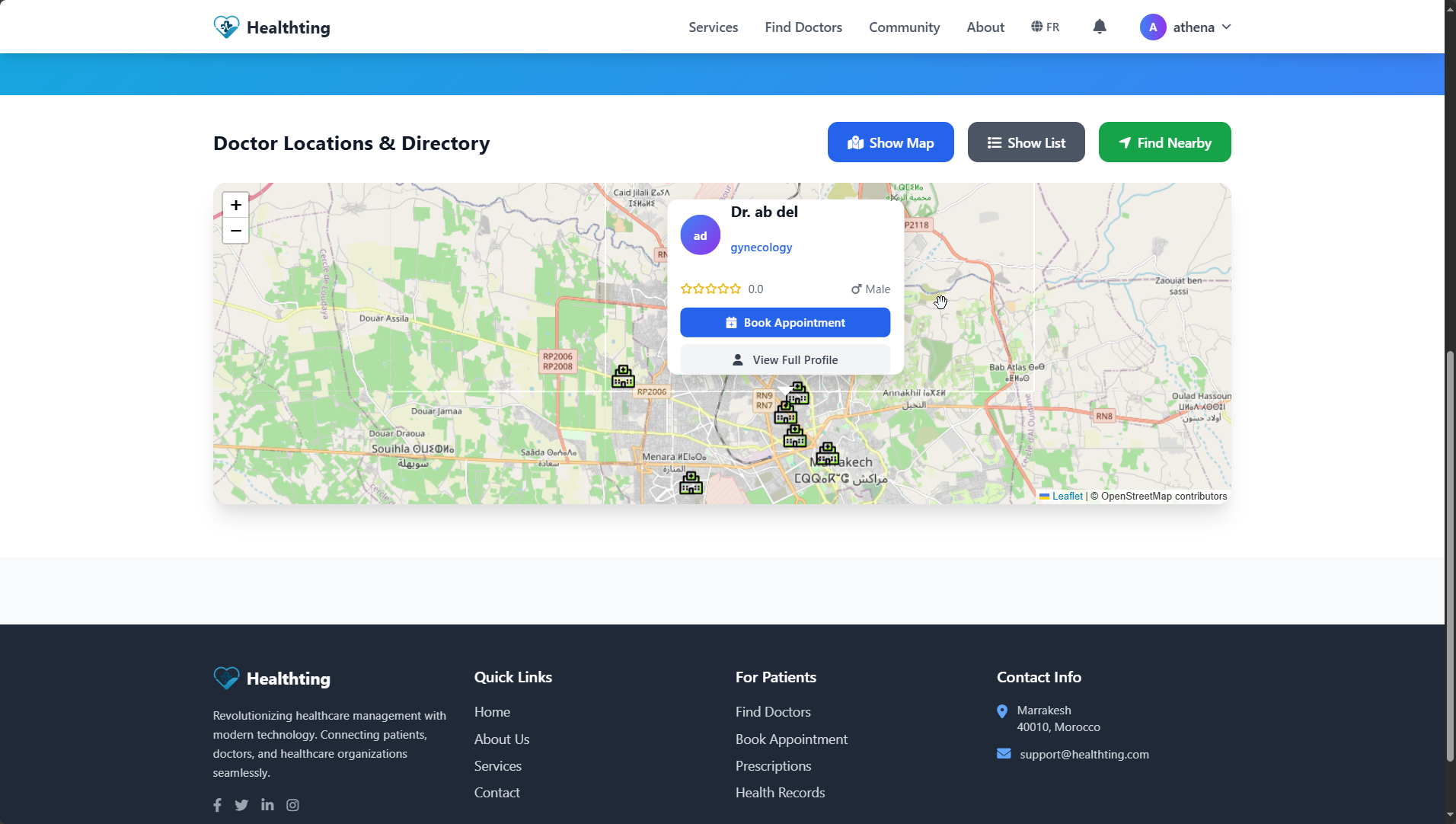Viewport: 1456px width, 824px height.
Task: Click the Healthting heart logo
Action: pyautogui.click(x=225, y=26)
